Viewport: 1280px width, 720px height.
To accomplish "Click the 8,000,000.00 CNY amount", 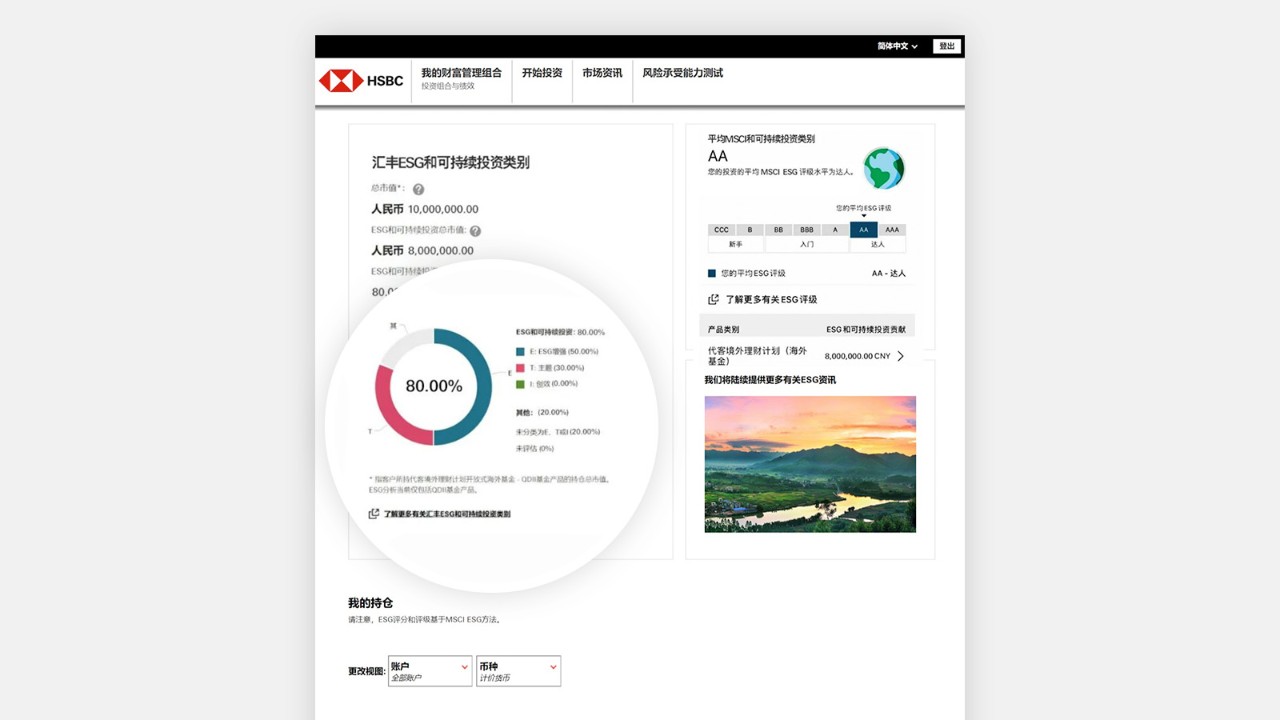I will click(857, 356).
